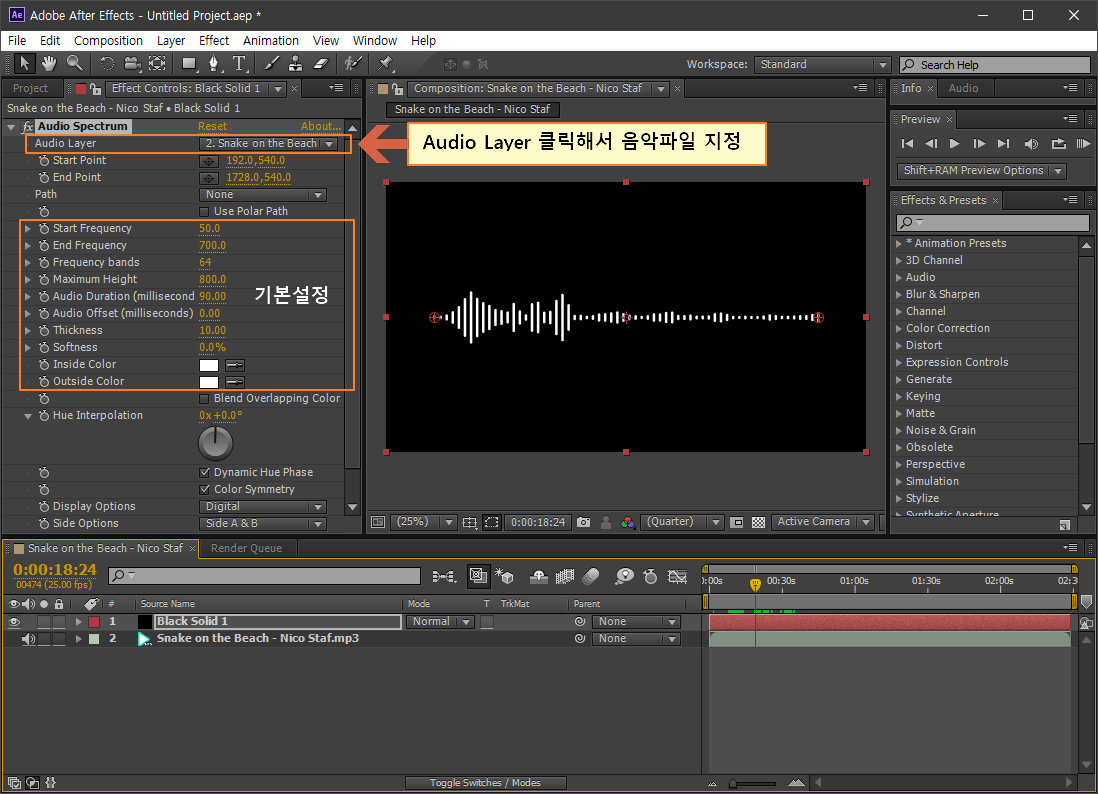Toggle Thickness stopwatch keyframing

click(44, 330)
